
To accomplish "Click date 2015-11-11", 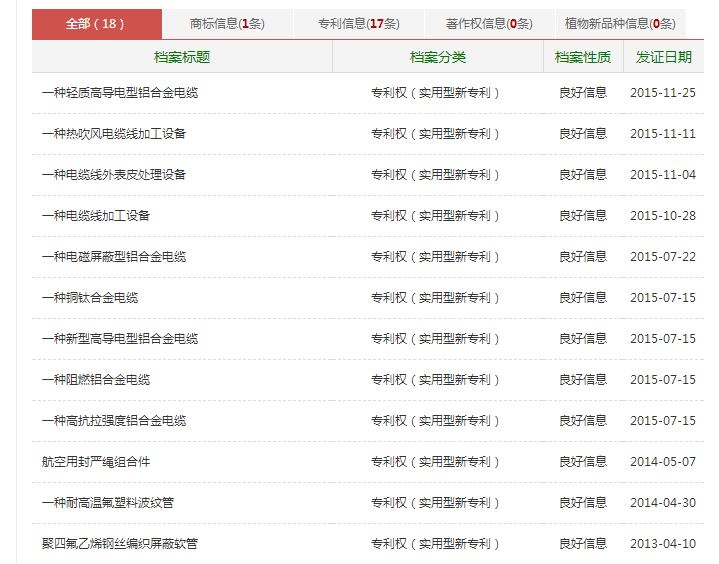I will point(663,134).
